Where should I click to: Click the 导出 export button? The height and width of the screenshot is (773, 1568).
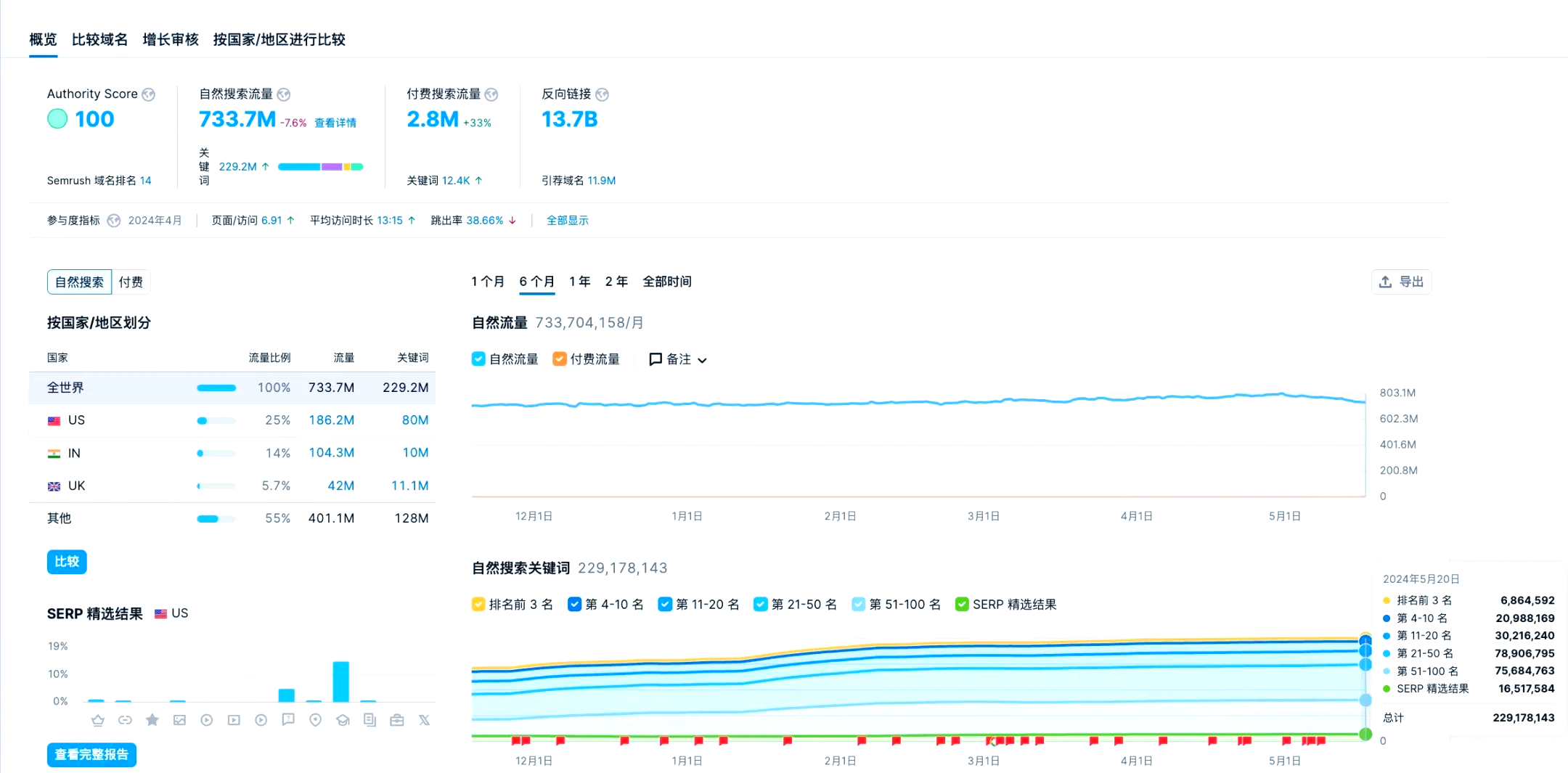(x=1402, y=282)
